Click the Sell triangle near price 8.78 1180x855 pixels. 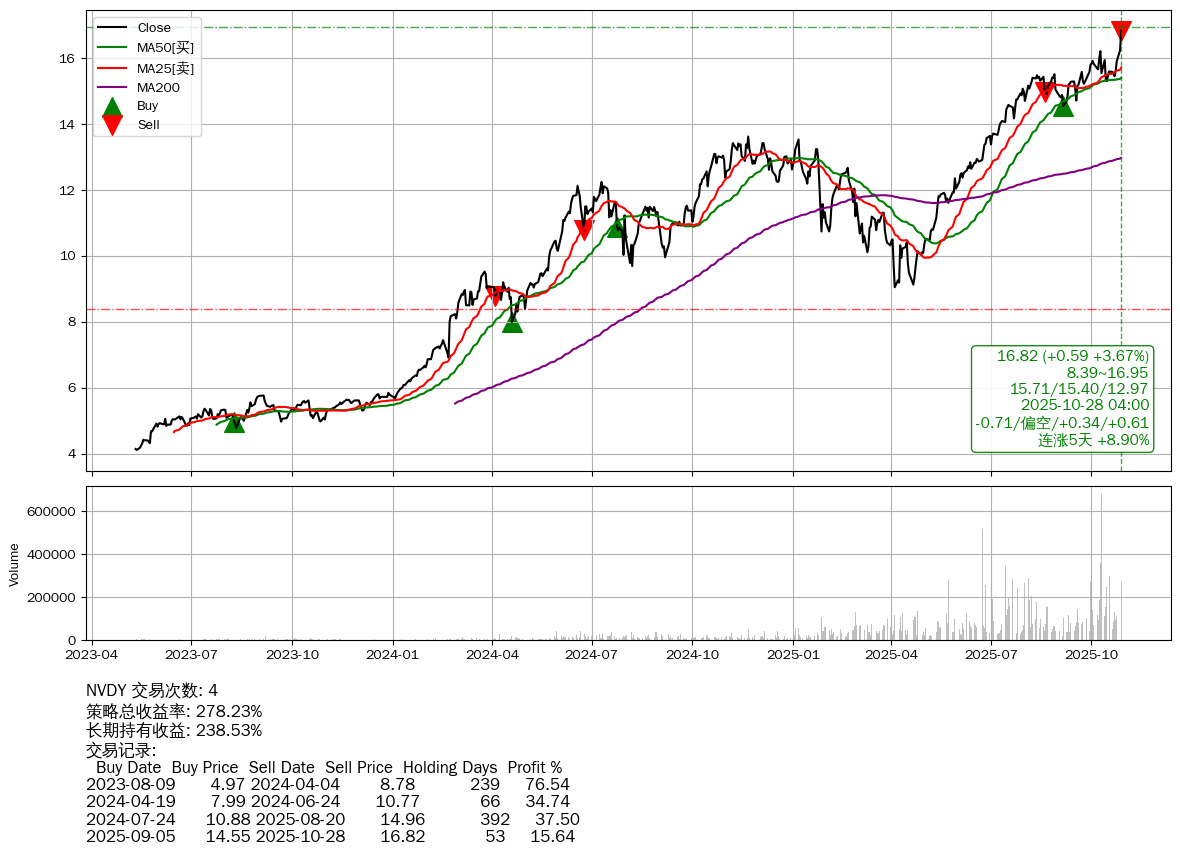pos(495,295)
